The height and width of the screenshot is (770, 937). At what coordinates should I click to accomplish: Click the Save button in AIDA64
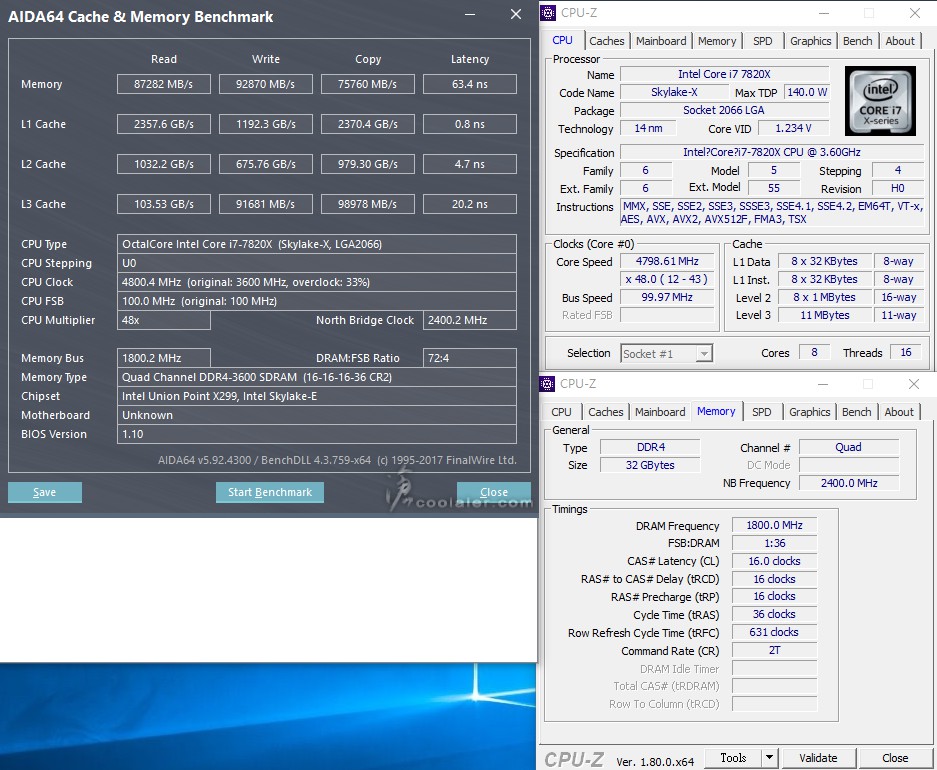tap(45, 492)
